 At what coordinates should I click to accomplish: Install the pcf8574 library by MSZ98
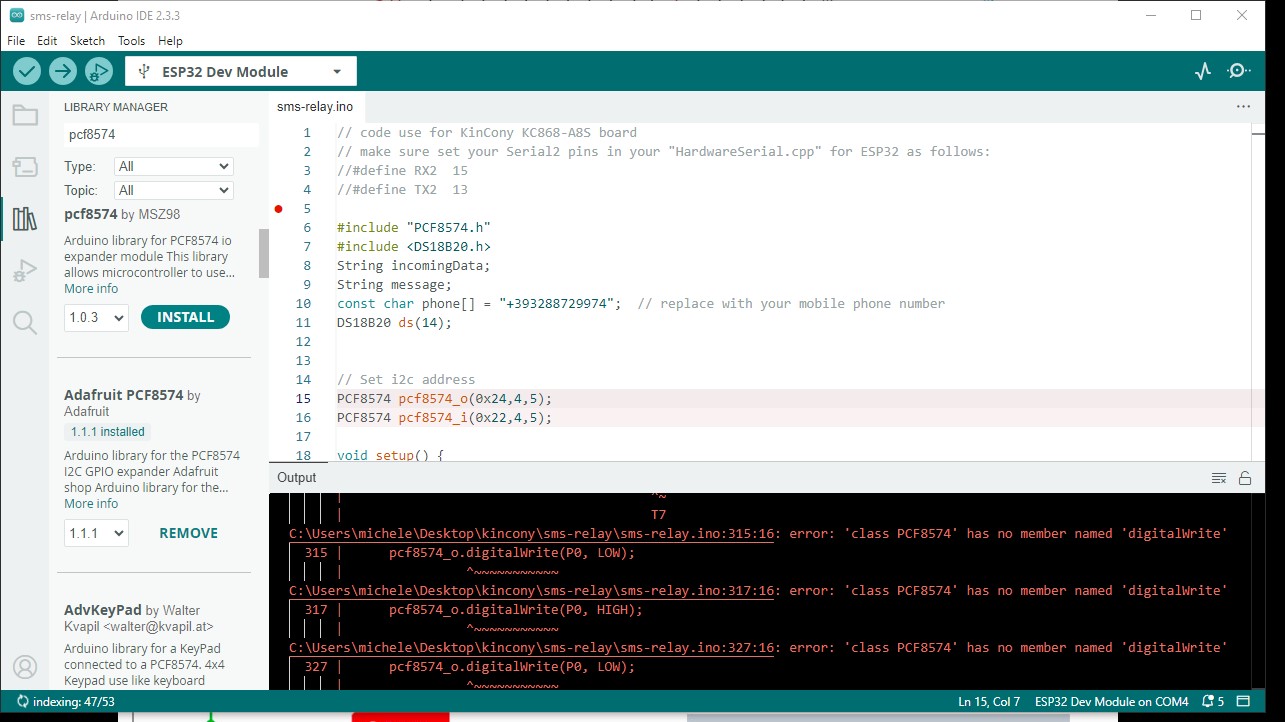coord(185,317)
